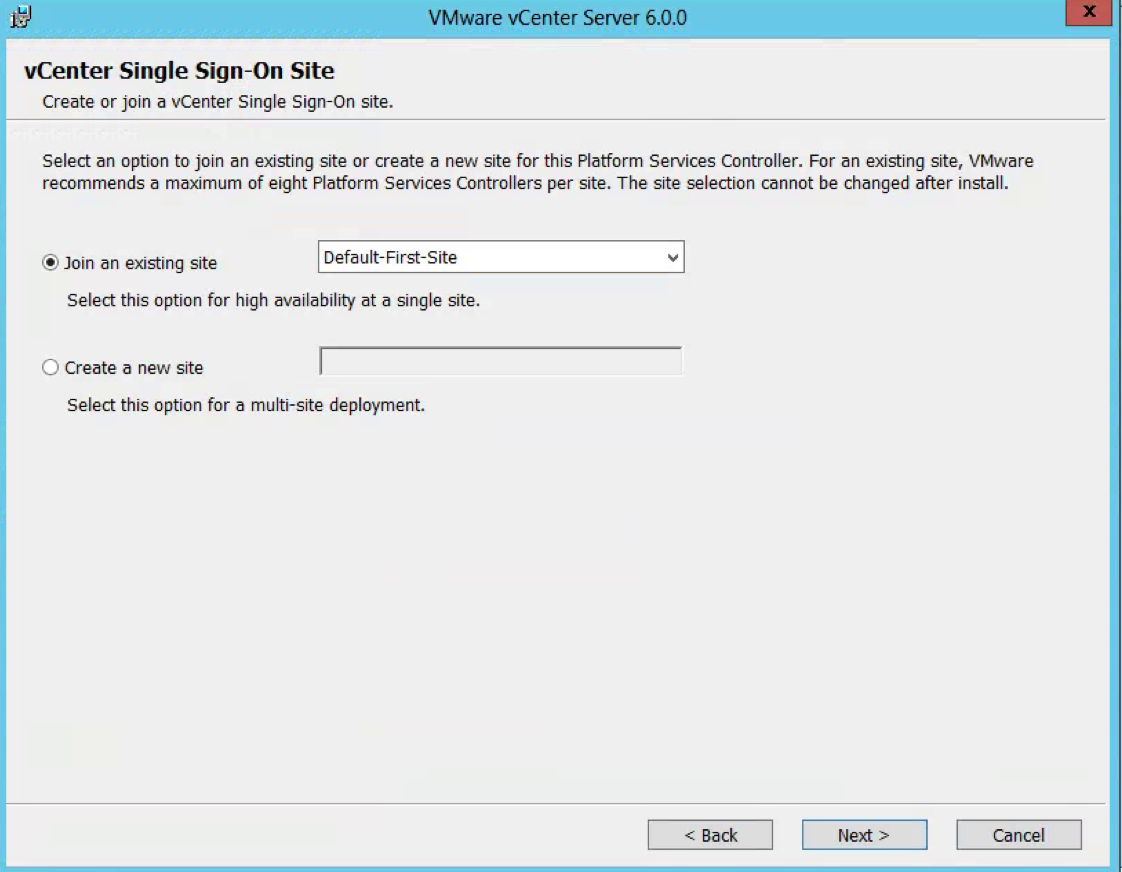Select the Join an existing site radio button
This screenshot has height=872, width=1122.
tap(50, 263)
